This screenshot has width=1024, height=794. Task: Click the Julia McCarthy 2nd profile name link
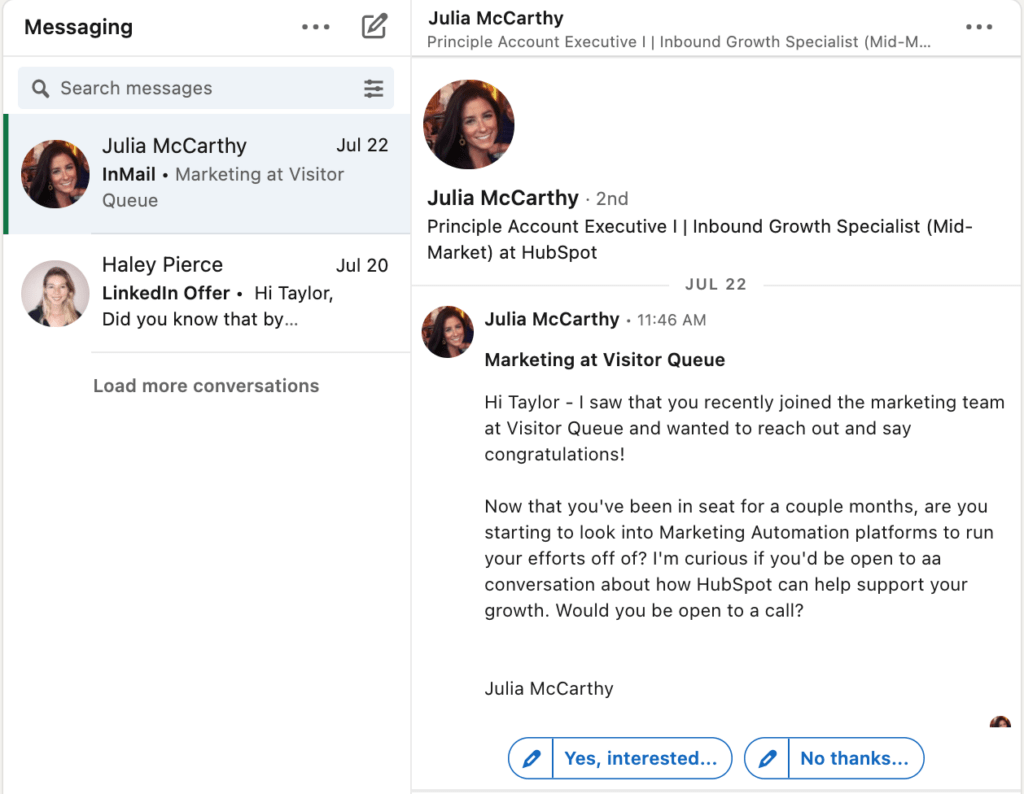[x=503, y=198]
